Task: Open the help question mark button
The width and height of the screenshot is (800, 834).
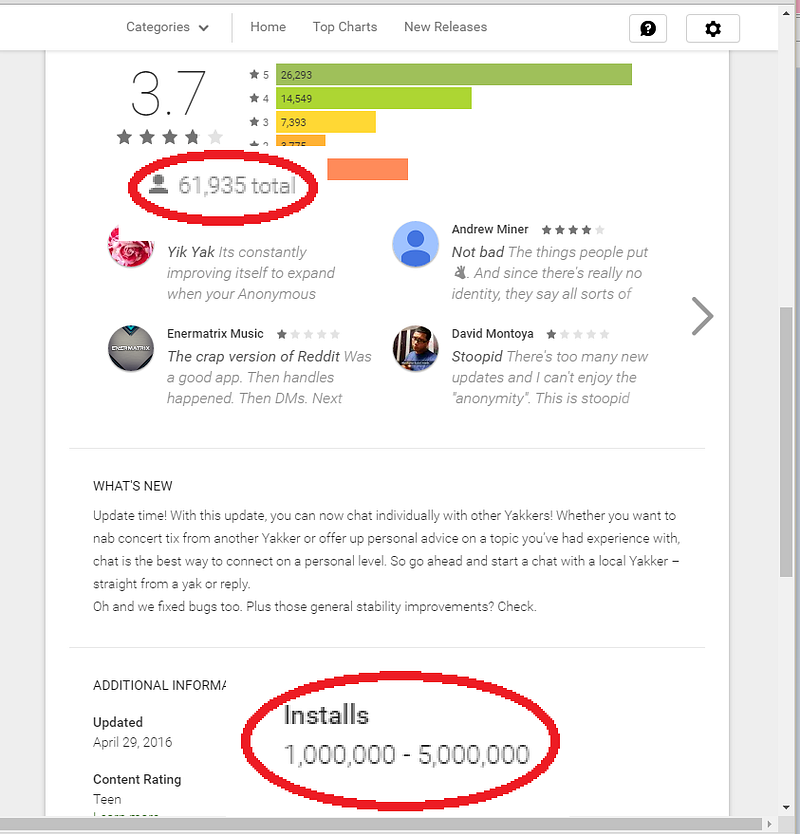Action: click(647, 28)
